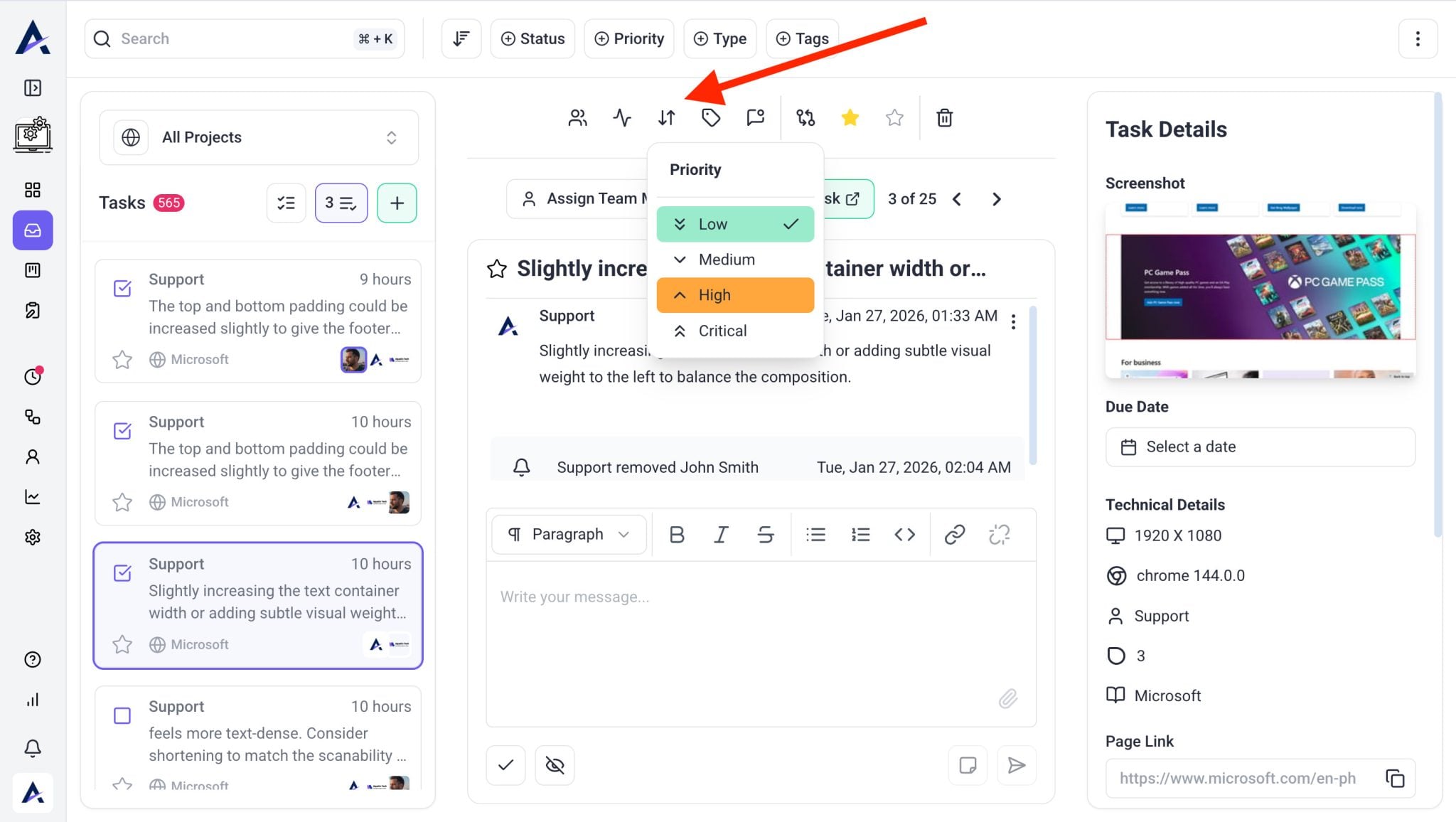
Task: Click the green add task plus button
Action: (397, 203)
